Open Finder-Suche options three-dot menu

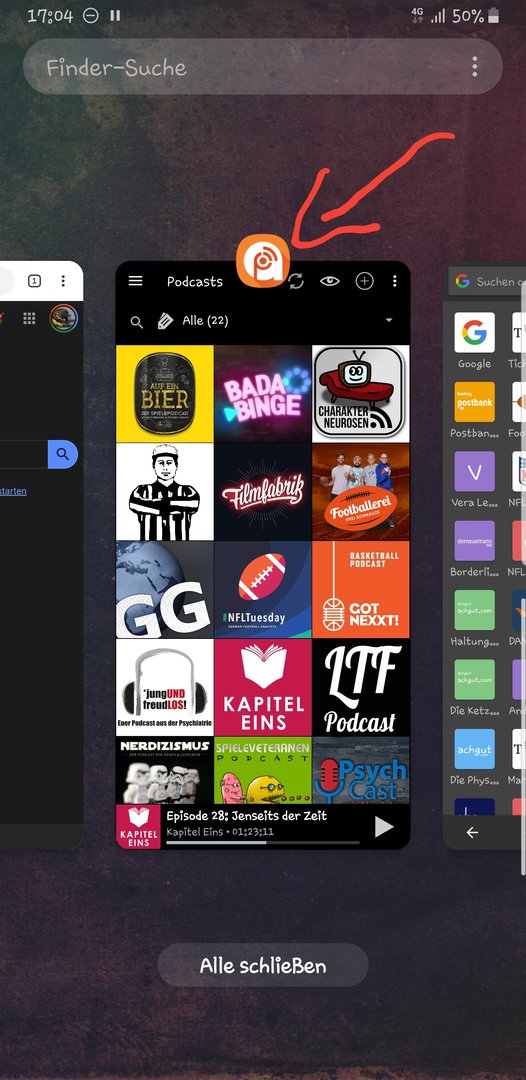[x=474, y=67]
